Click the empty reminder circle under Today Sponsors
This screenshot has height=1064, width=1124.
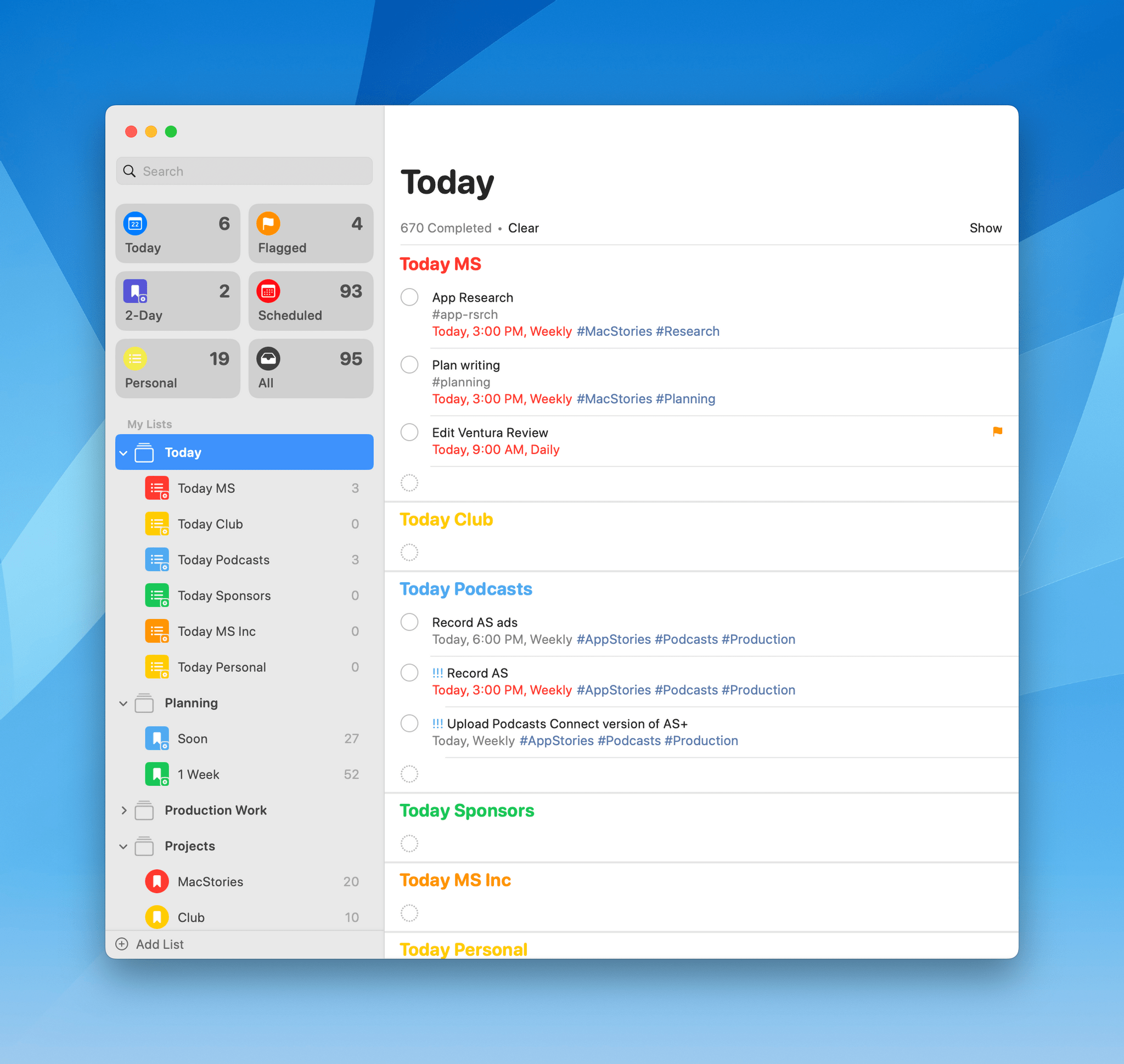409,843
